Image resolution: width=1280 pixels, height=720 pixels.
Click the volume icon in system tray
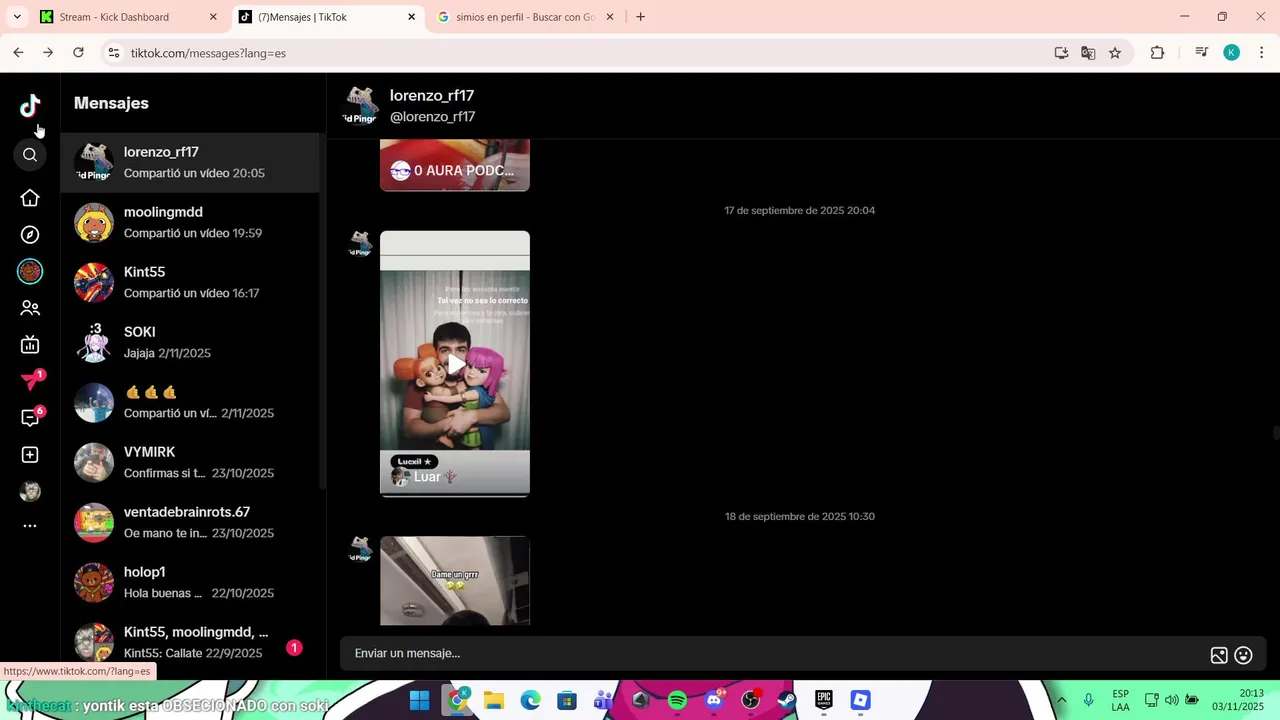pos(1171,700)
